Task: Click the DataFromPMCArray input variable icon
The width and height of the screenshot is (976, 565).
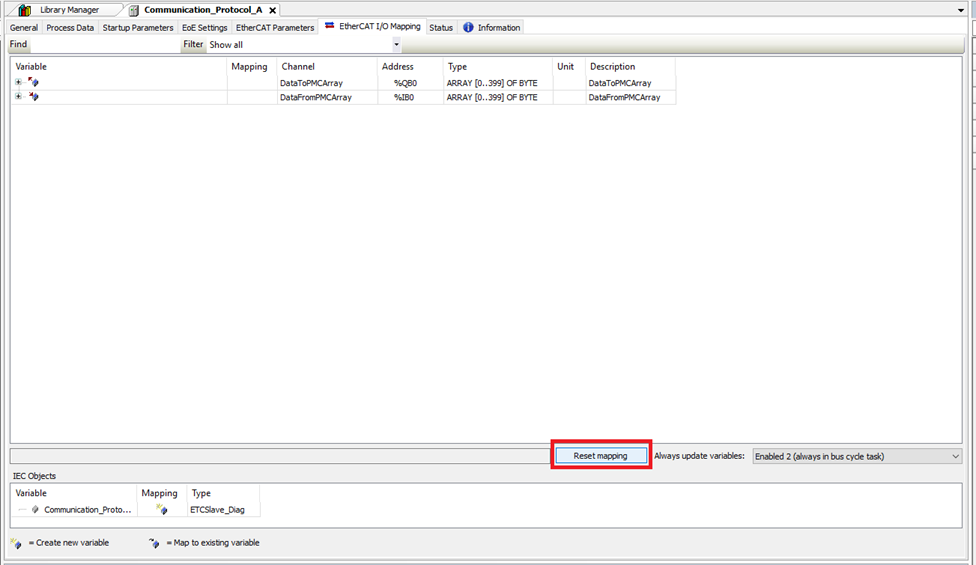Action: (x=34, y=97)
